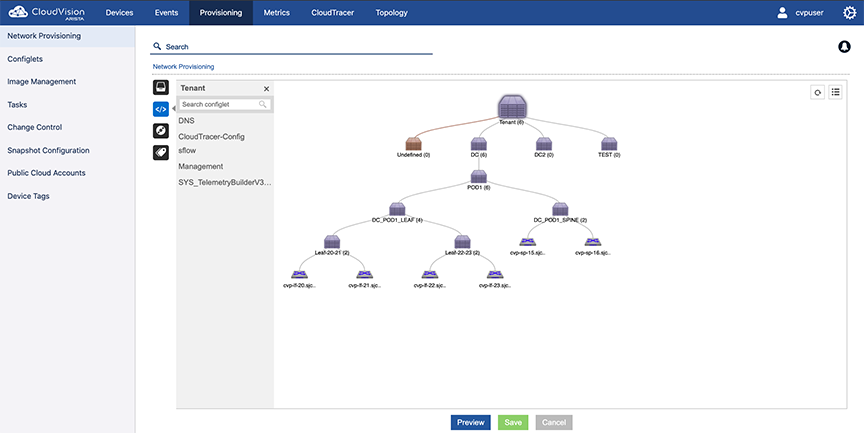Select the cvp-sp-16 switch device
Screen dimensions: 864x433
593,242
